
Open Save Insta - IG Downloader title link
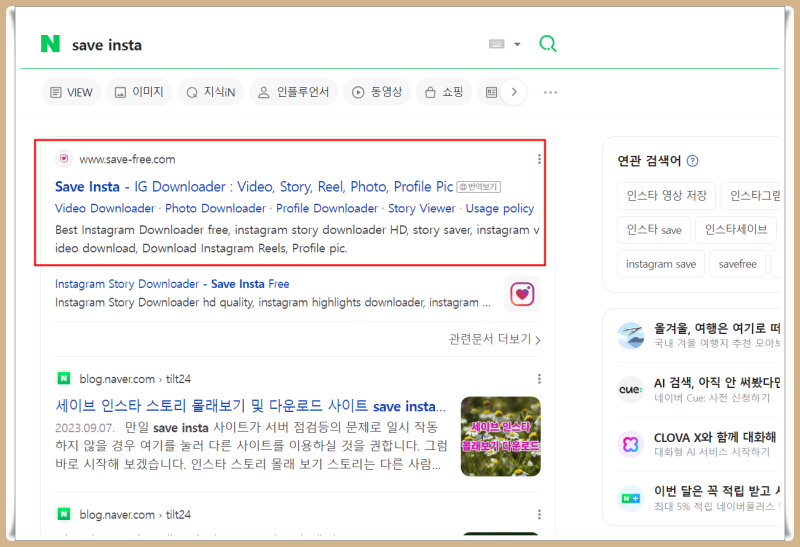(254, 187)
